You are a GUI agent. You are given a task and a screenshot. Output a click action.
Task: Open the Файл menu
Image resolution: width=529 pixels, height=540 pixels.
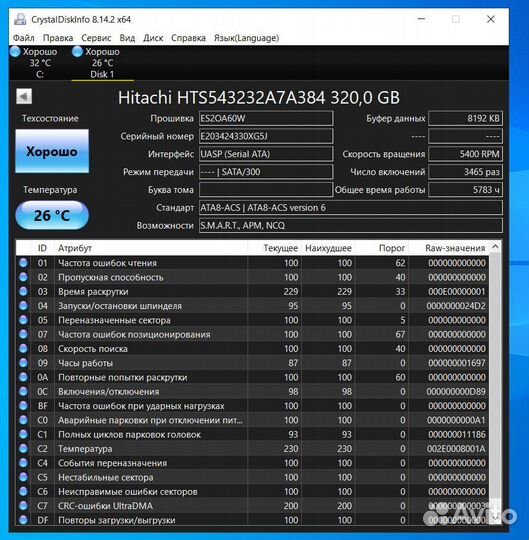click(23, 38)
